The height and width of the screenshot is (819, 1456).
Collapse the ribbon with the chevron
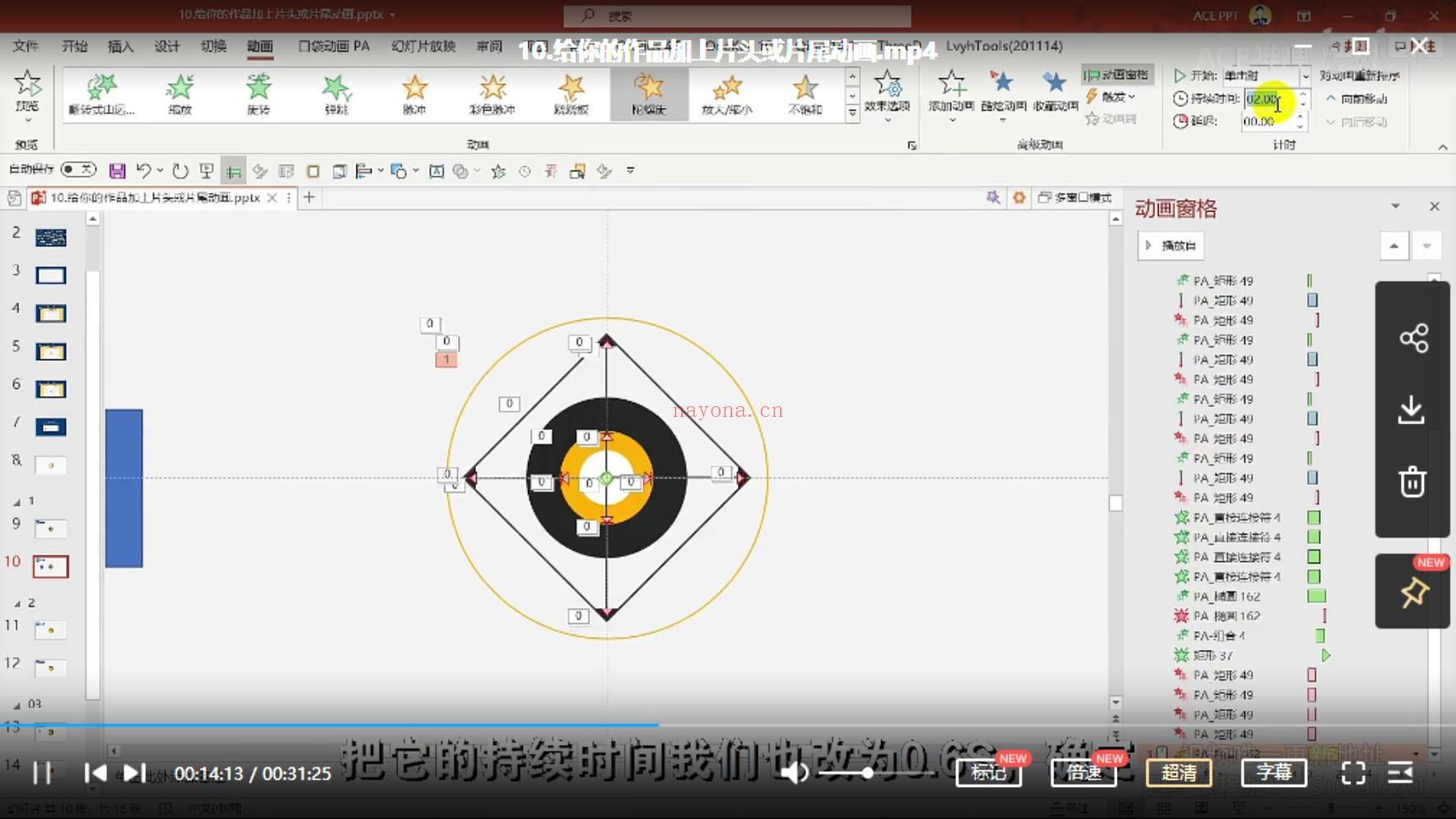pos(1442,147)
